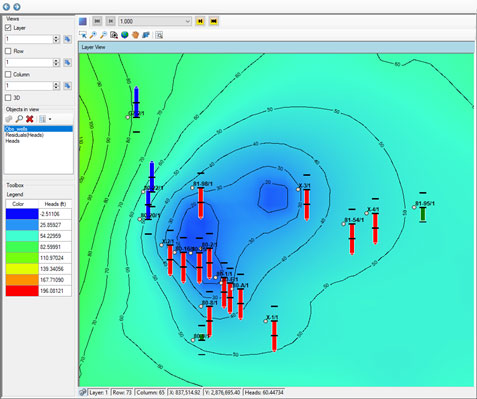Click the 81-95/1 well label on map
The image size is (477, 399).
[x=425, y=203]
